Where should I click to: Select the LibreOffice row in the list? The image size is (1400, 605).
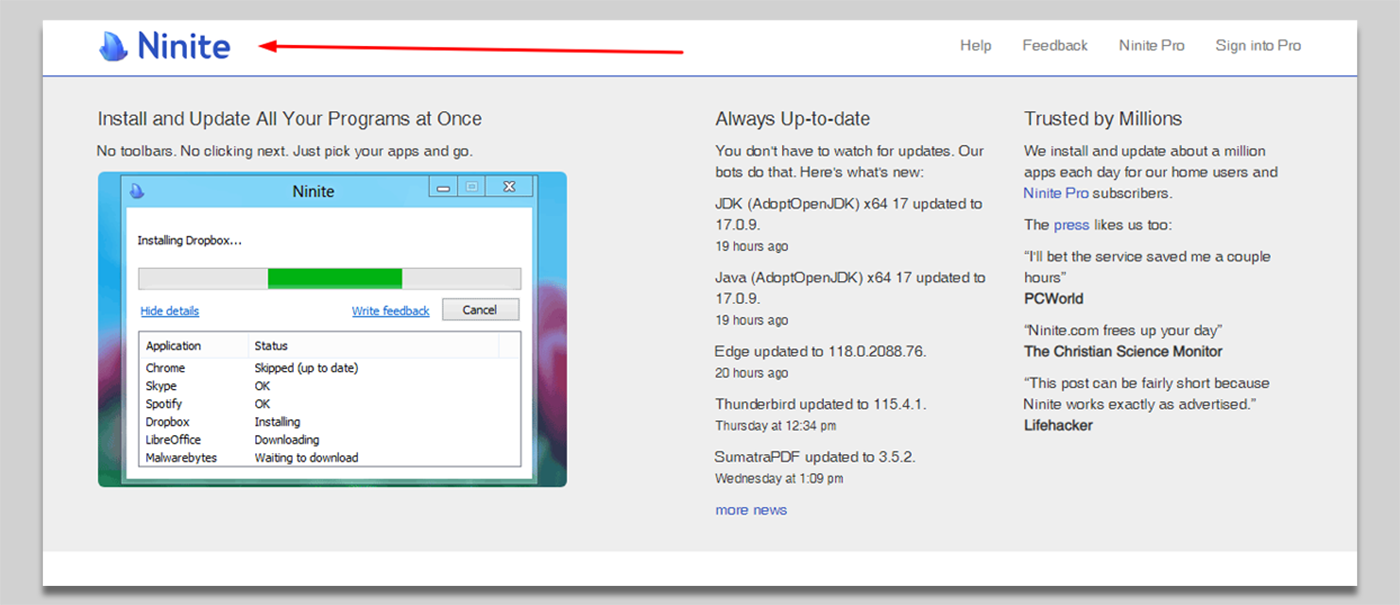click(330, 440)
